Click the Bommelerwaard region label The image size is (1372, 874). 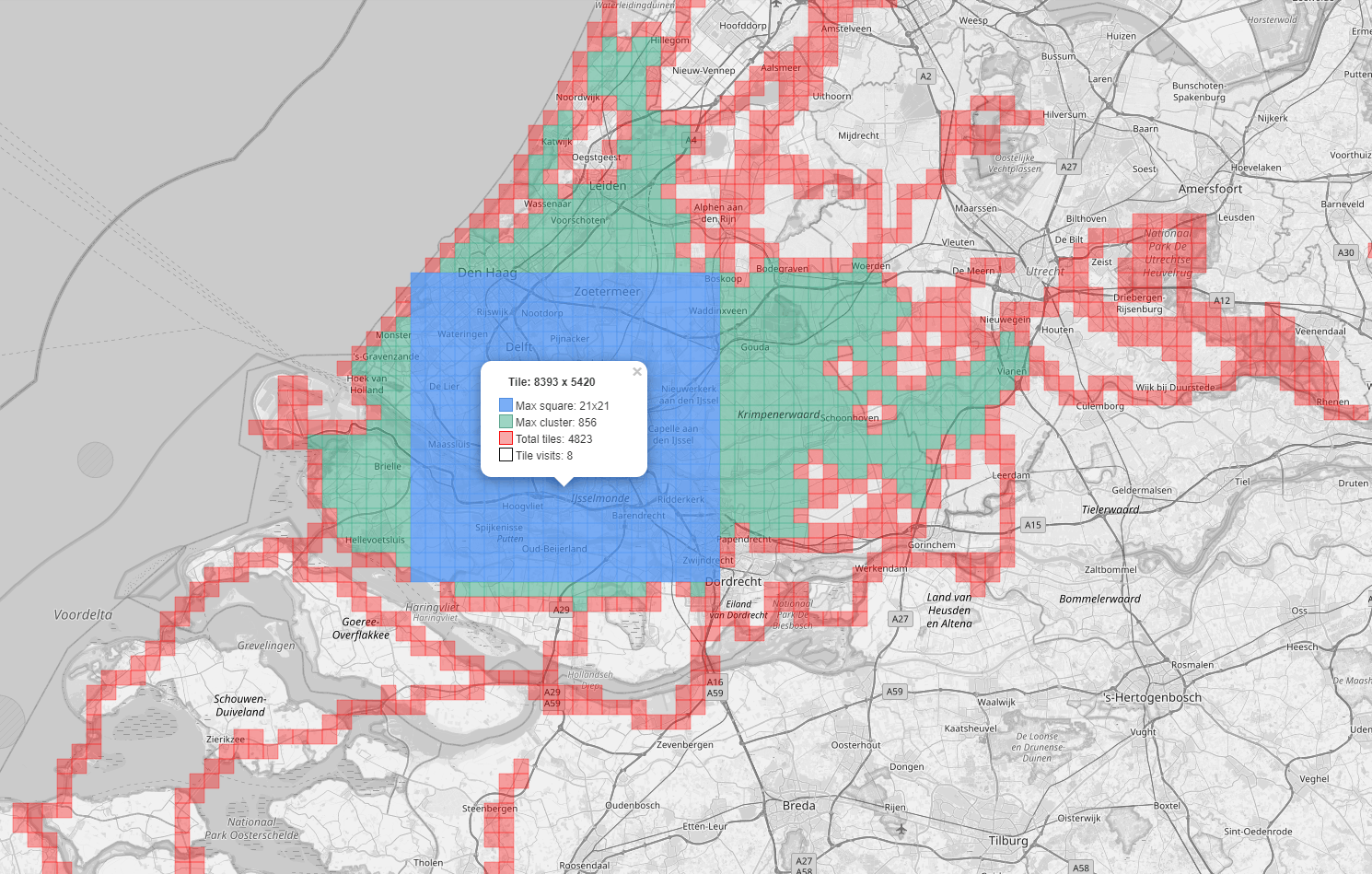point(1099,599)
